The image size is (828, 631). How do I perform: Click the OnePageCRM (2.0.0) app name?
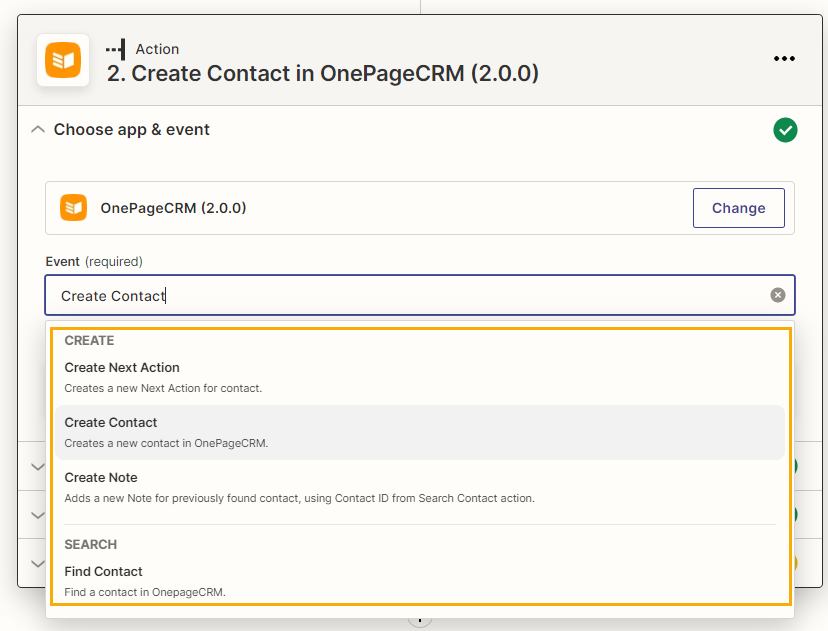click(173, 208)
